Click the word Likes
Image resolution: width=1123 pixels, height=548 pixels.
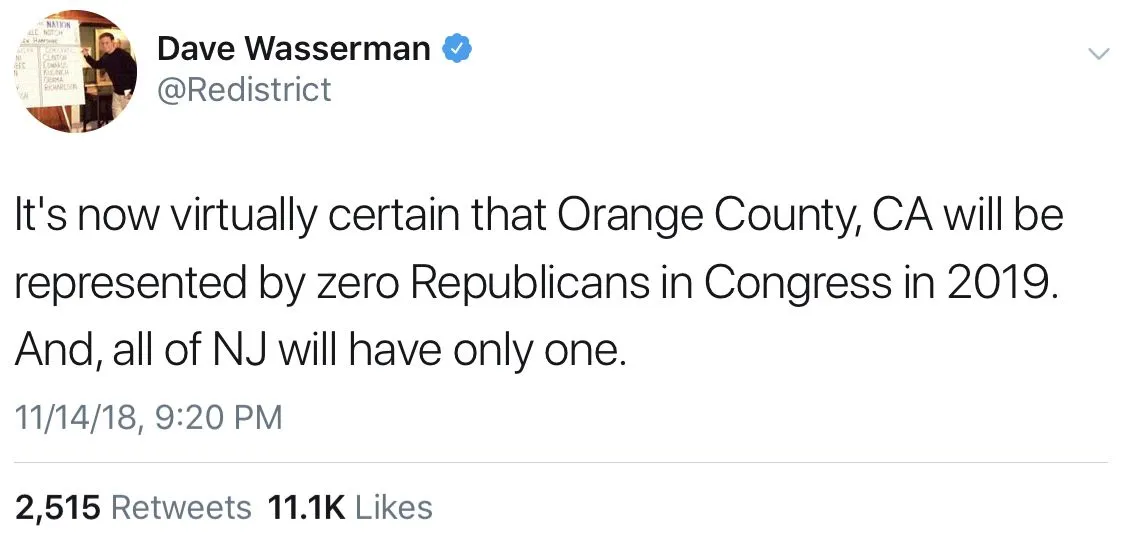coord(394,507)
